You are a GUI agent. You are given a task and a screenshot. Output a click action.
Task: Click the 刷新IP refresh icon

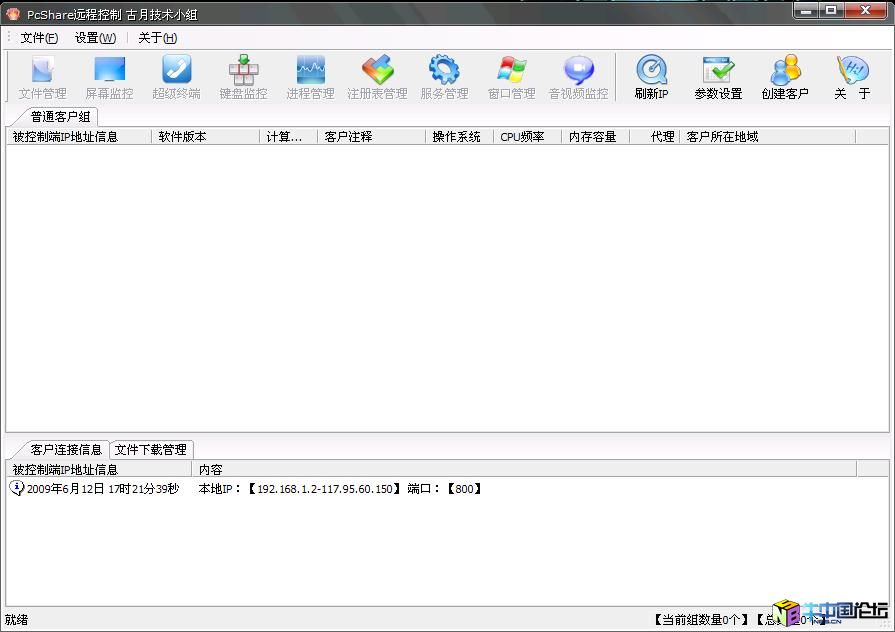651,78
